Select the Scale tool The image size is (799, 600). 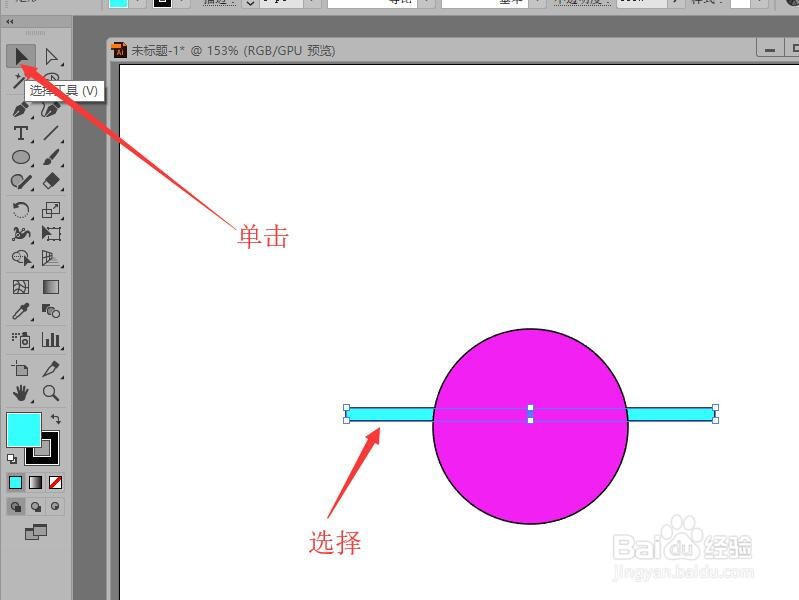click(51, 210)
